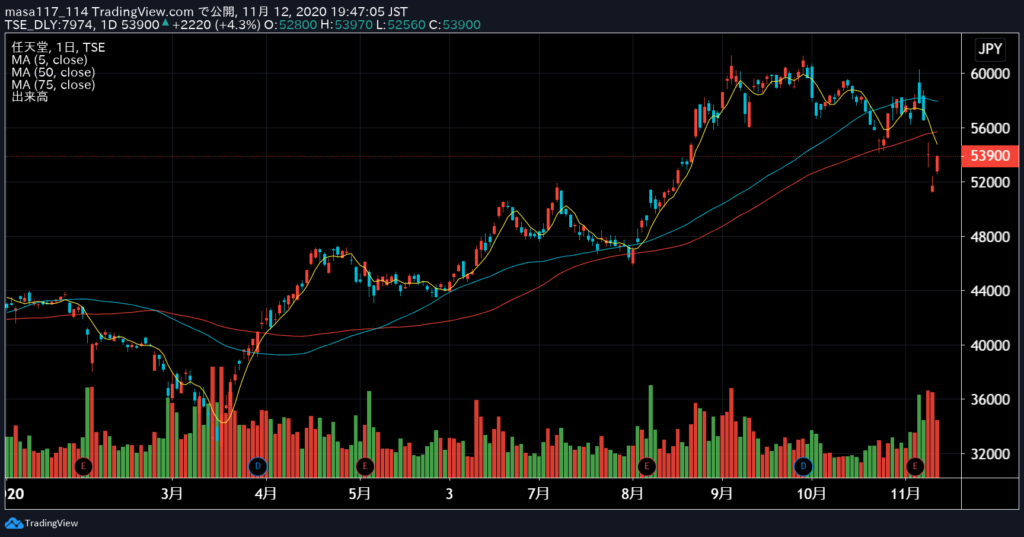Click the 44000 price axis label

(x=990, y=291)
